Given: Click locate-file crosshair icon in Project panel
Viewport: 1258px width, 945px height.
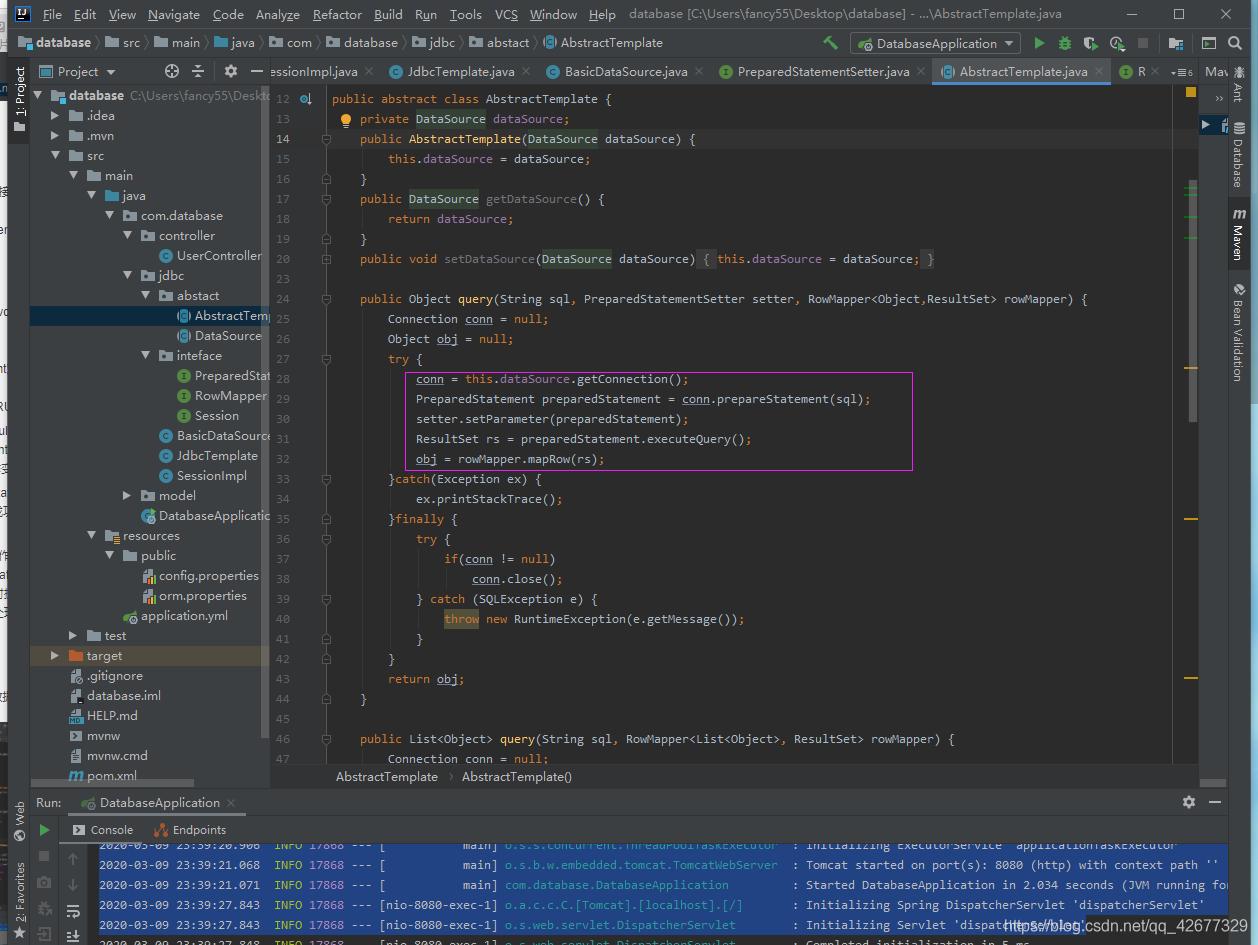Looking at the screenshot, I should coord(171,71).
